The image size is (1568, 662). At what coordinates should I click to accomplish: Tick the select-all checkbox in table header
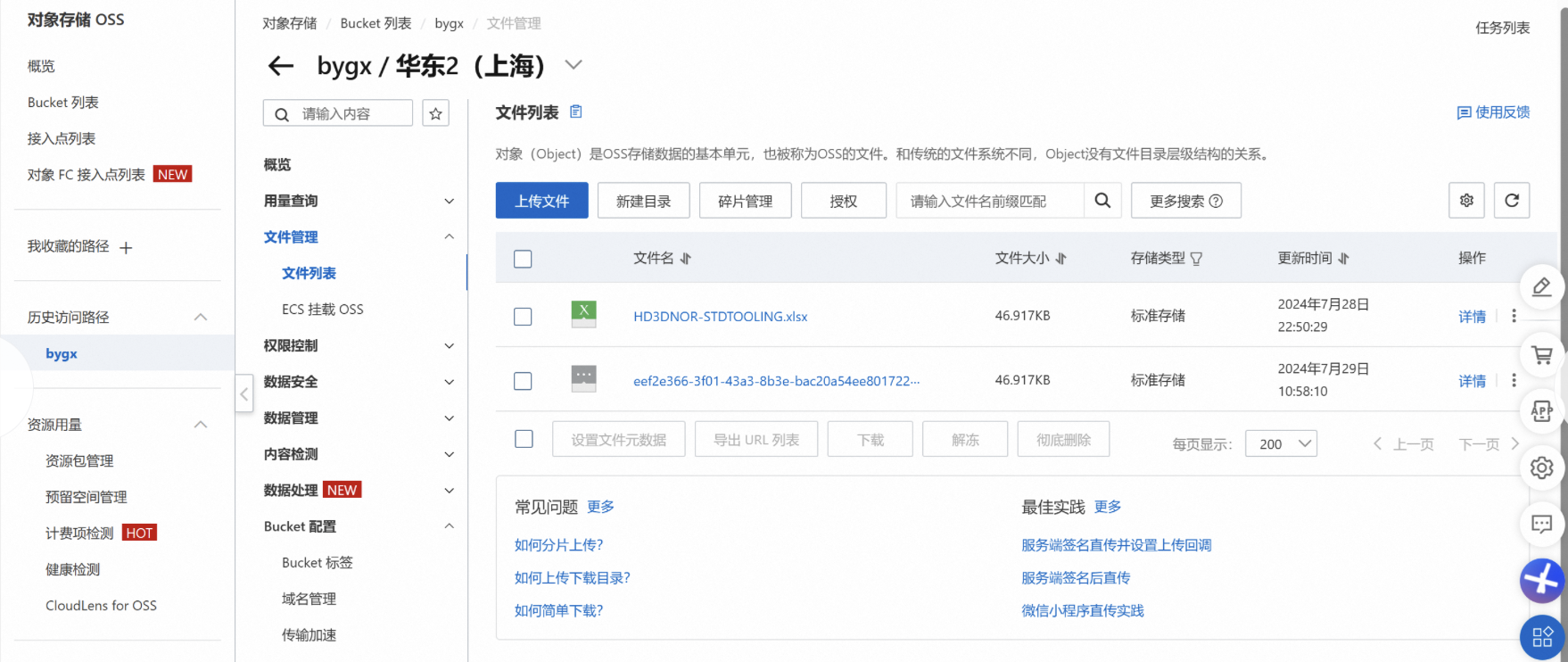click(x=523, y=259)
